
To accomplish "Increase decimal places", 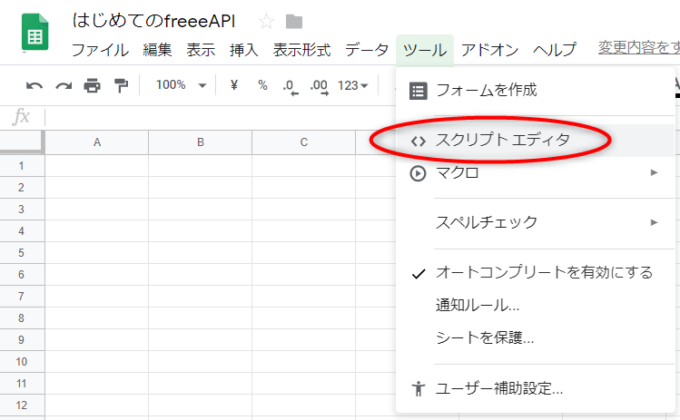I will pos(319,86).
